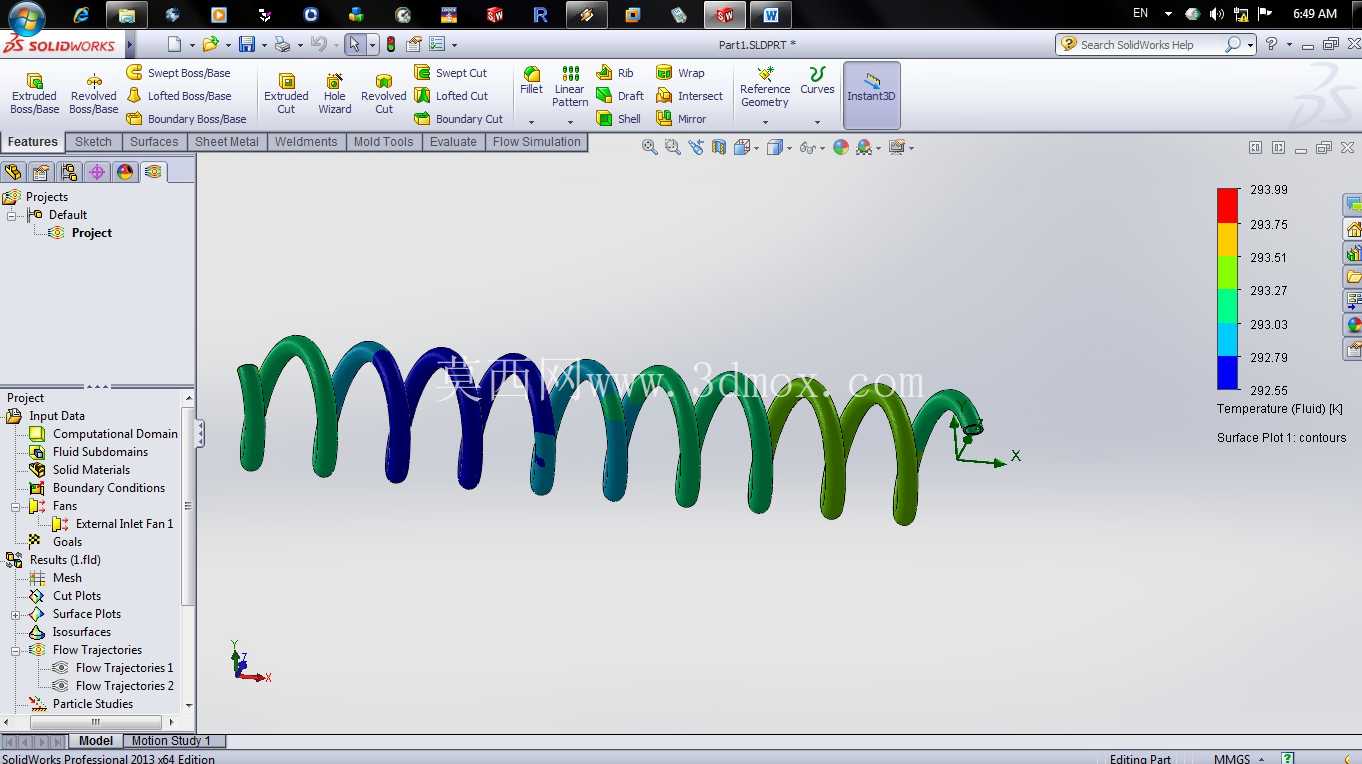The image size is (1362, 764).
Task: Select the Linear Pattern tool
Action: 570,87
